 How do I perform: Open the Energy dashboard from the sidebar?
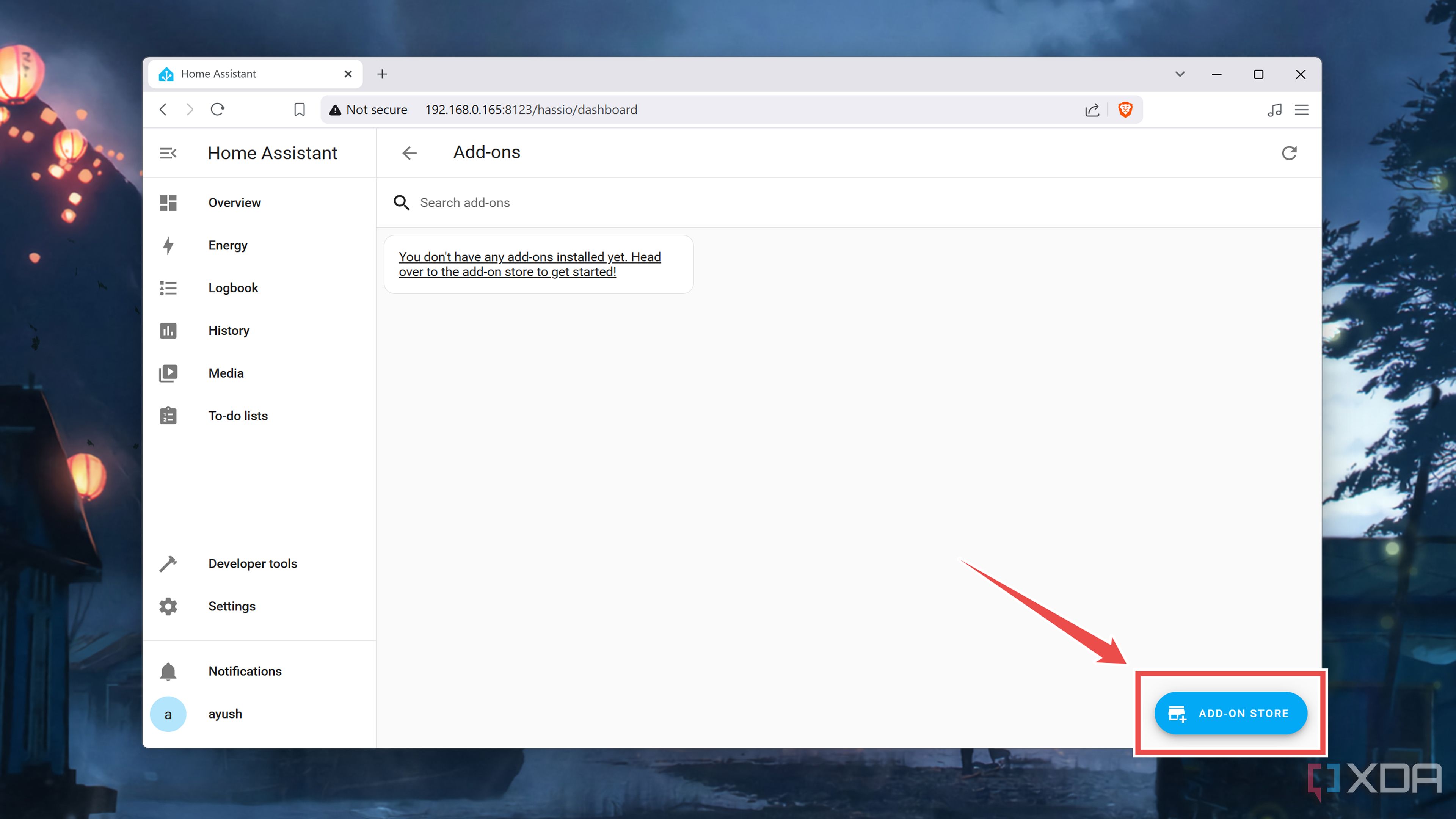coord(228,245)
